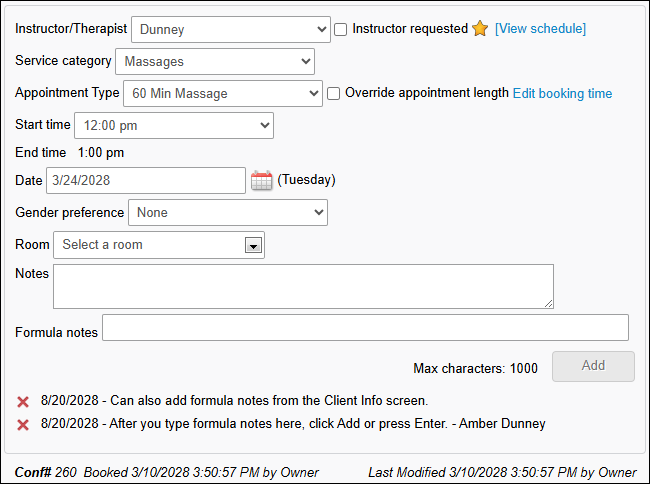Screen dimensions: 650x484
Task: Click into the Date field showing 3/24/2028
Action: (146, 180)
